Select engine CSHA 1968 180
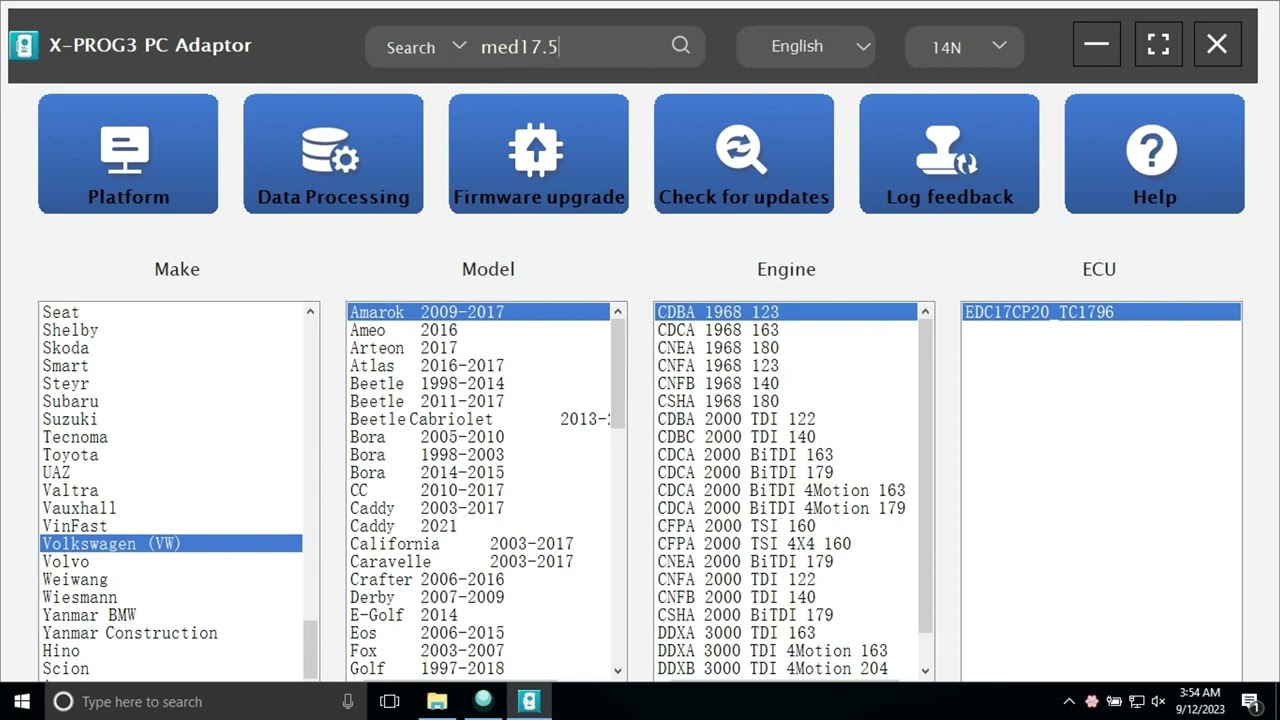1280x720 pixels. pyautogui.click(x=786, y=401)
